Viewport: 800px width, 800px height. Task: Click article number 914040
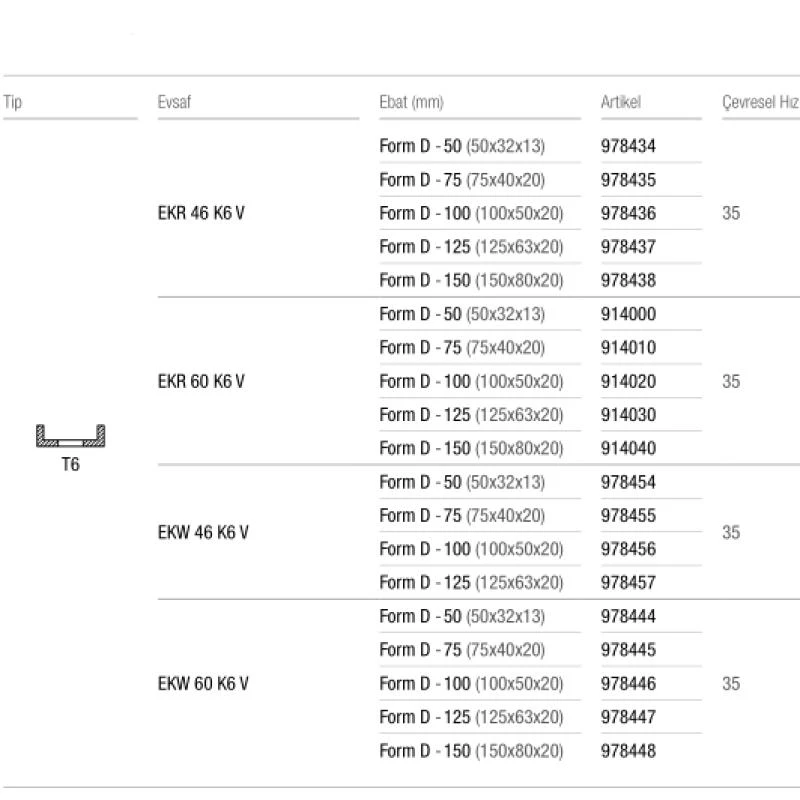tap(628, 448)
